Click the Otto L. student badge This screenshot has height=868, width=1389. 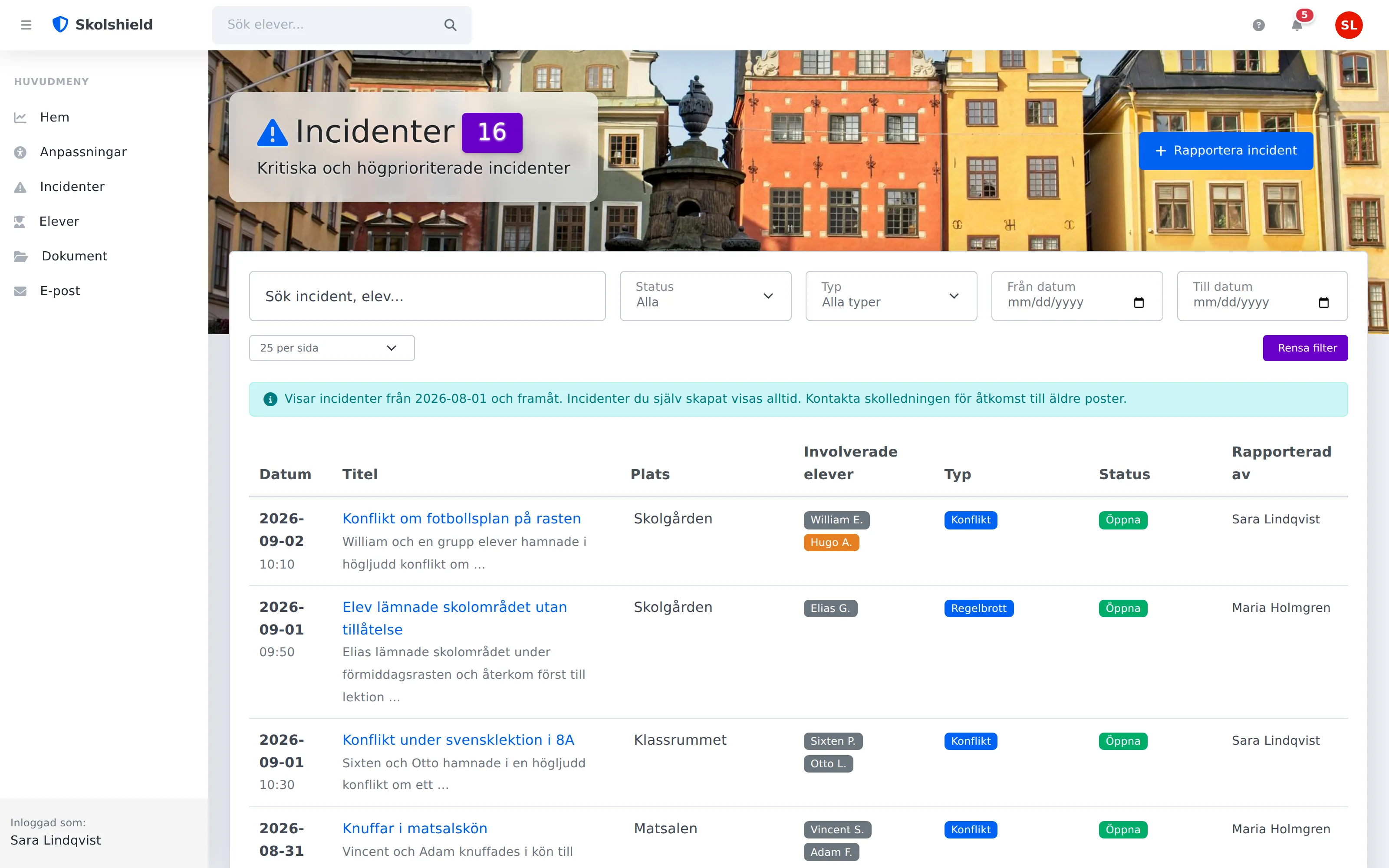point(828,764)
